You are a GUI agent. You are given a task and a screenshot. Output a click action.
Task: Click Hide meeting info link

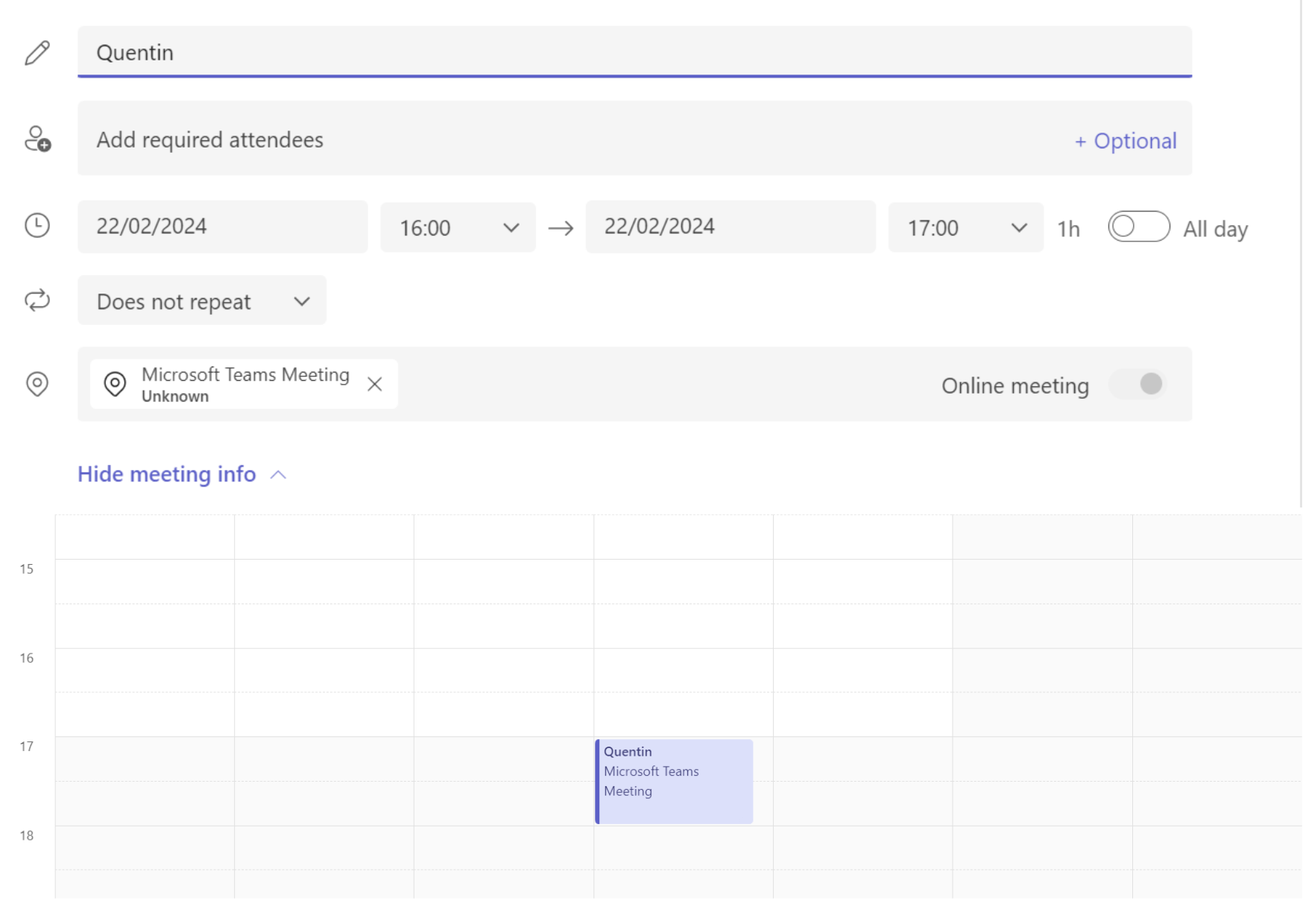point(167,474)
